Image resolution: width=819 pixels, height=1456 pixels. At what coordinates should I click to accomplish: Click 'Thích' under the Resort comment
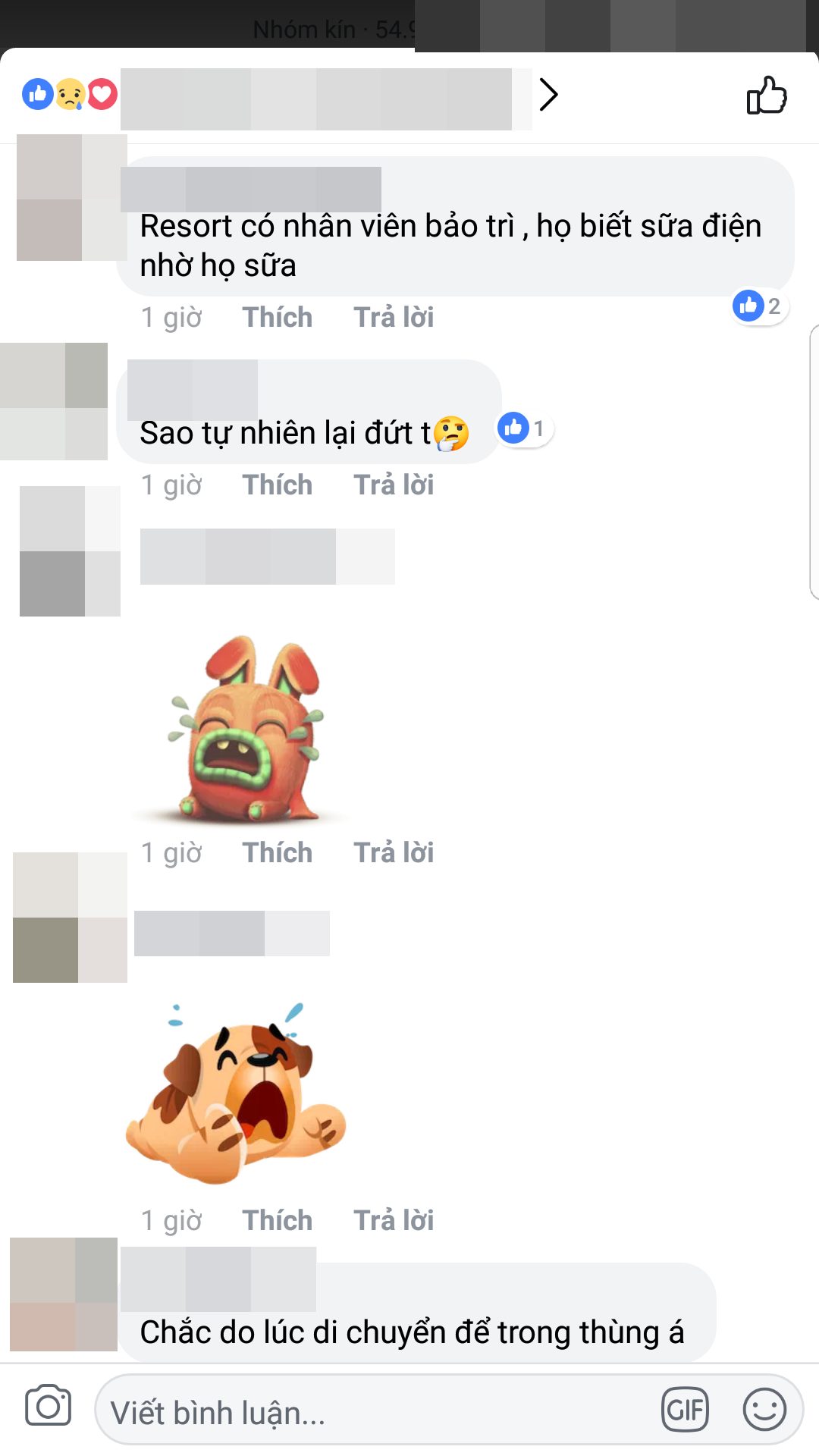(278, 317)
